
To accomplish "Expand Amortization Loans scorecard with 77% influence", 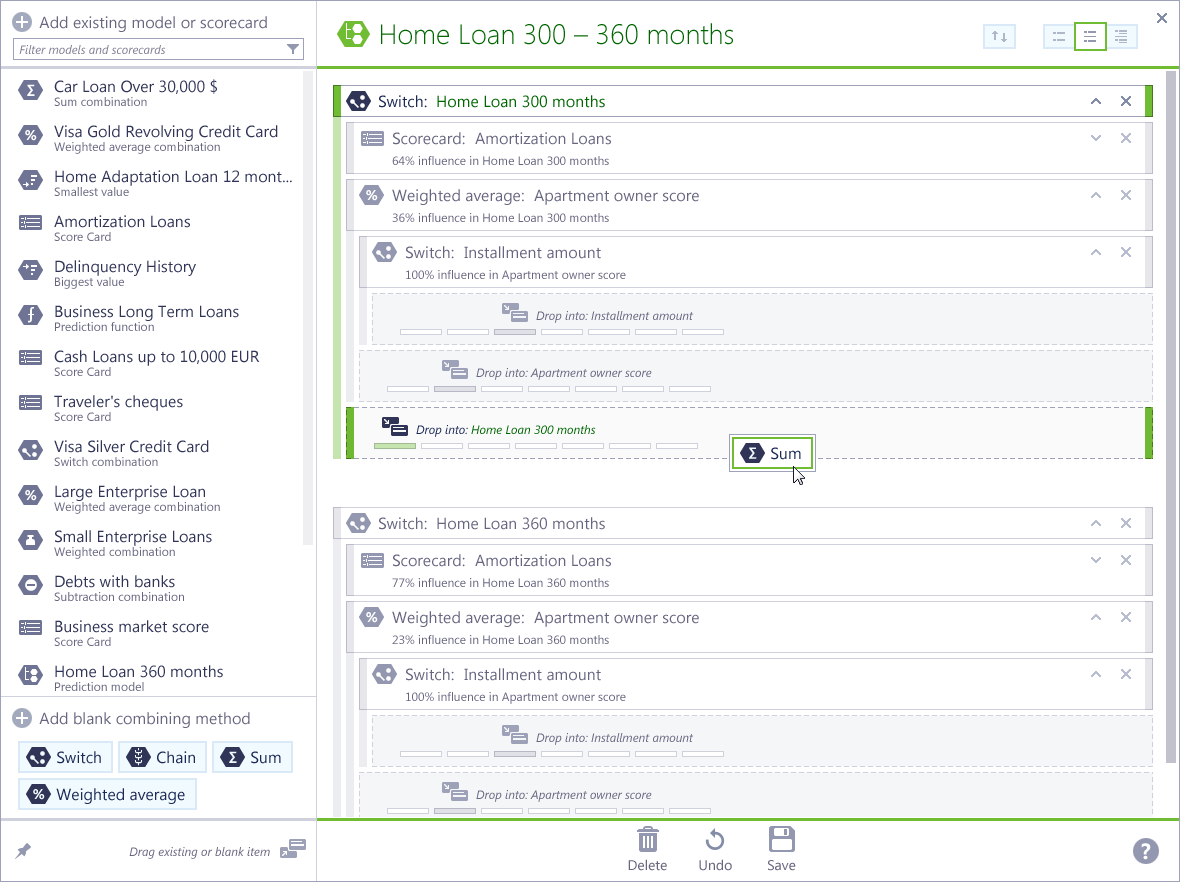I will point(1096,561).
